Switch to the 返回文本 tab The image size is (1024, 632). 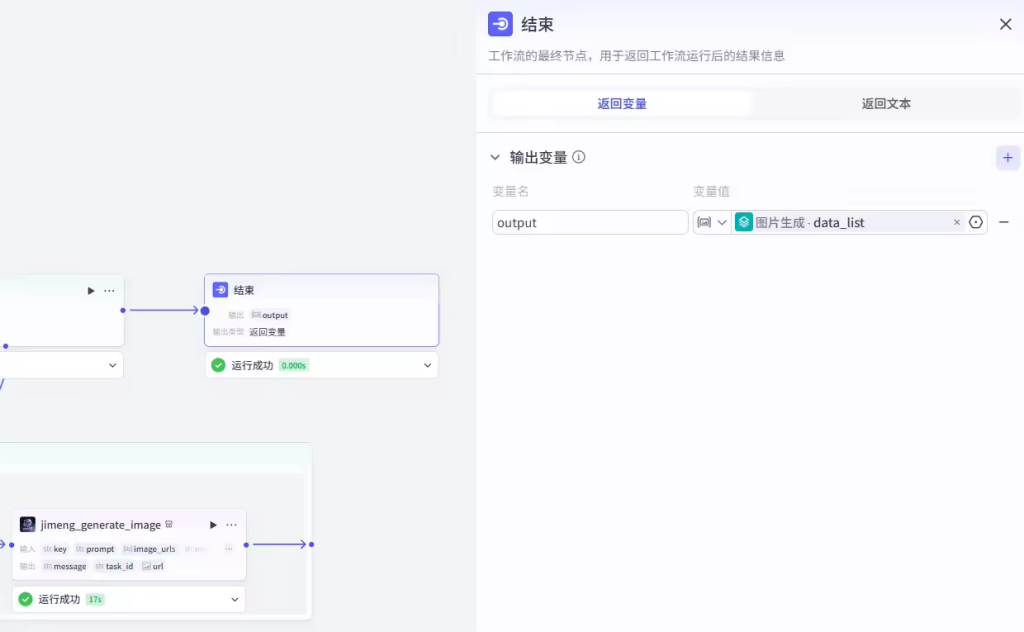pos(885,103)
